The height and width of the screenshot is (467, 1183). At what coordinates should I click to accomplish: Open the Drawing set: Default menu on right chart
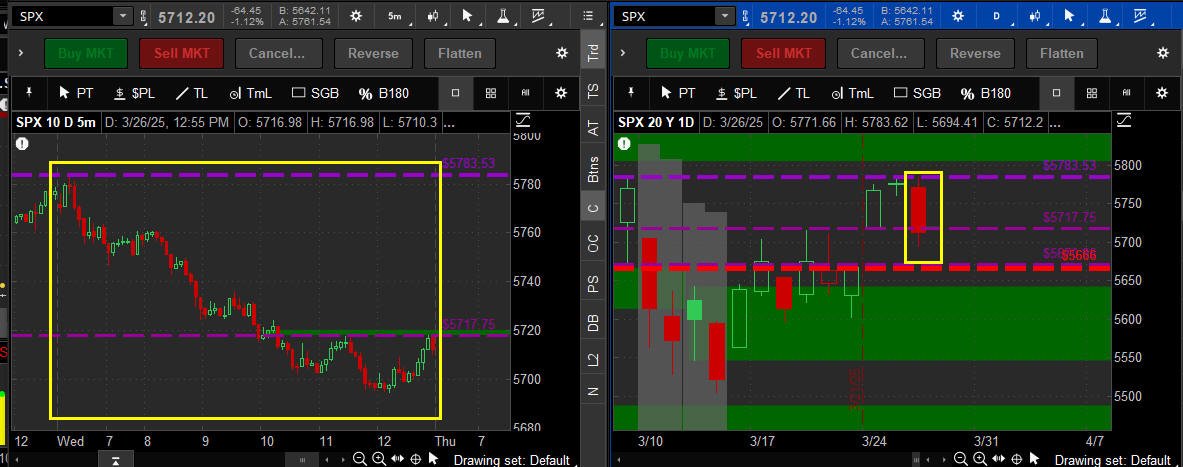point(1112,459)
